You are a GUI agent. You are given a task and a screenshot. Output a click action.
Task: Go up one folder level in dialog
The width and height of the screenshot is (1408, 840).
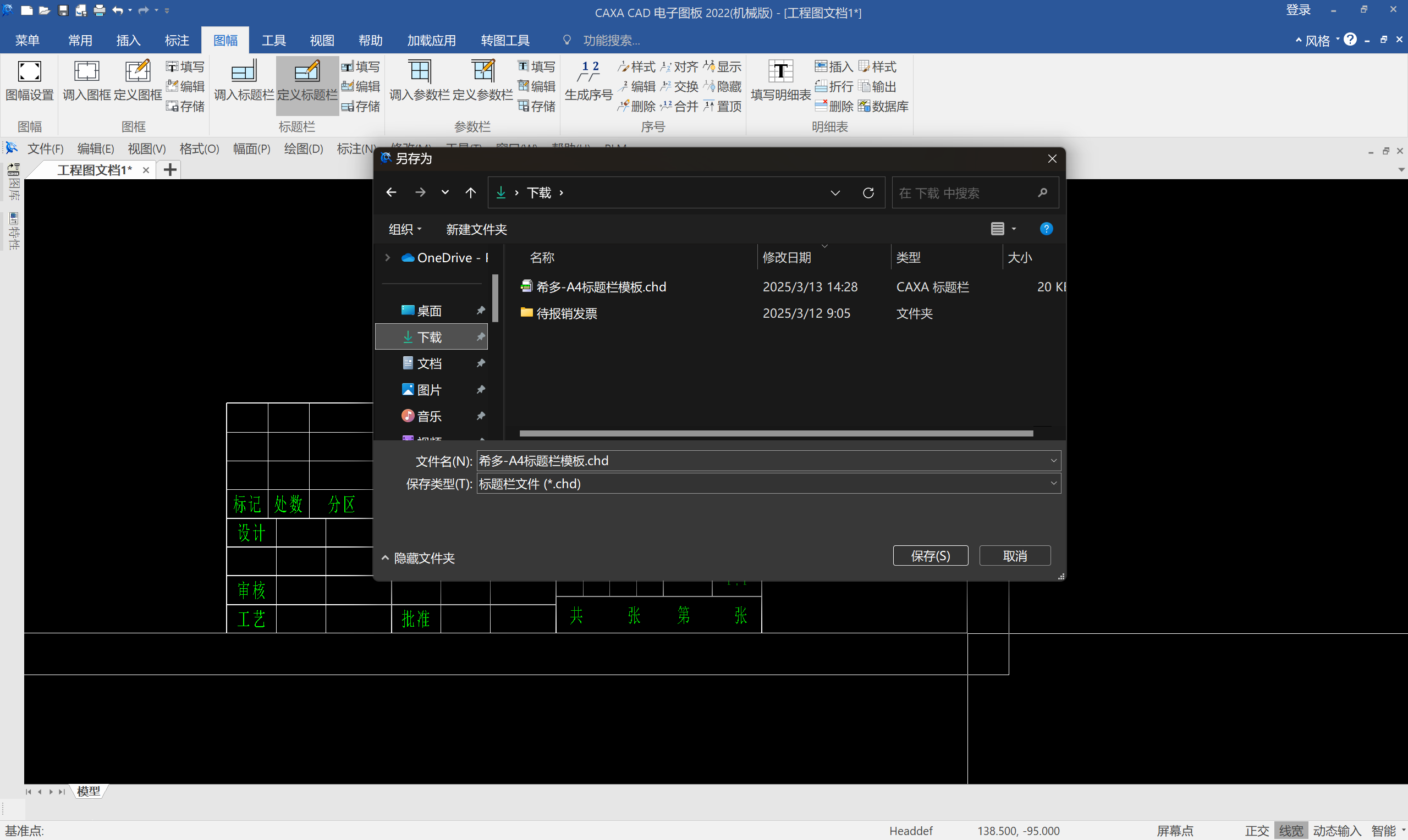pyautogui.click(x=470, y=193)
